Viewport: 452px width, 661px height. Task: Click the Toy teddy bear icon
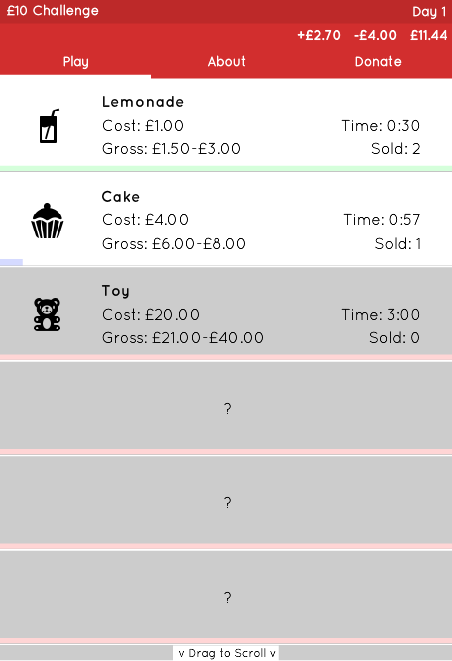tap(47, 314)
